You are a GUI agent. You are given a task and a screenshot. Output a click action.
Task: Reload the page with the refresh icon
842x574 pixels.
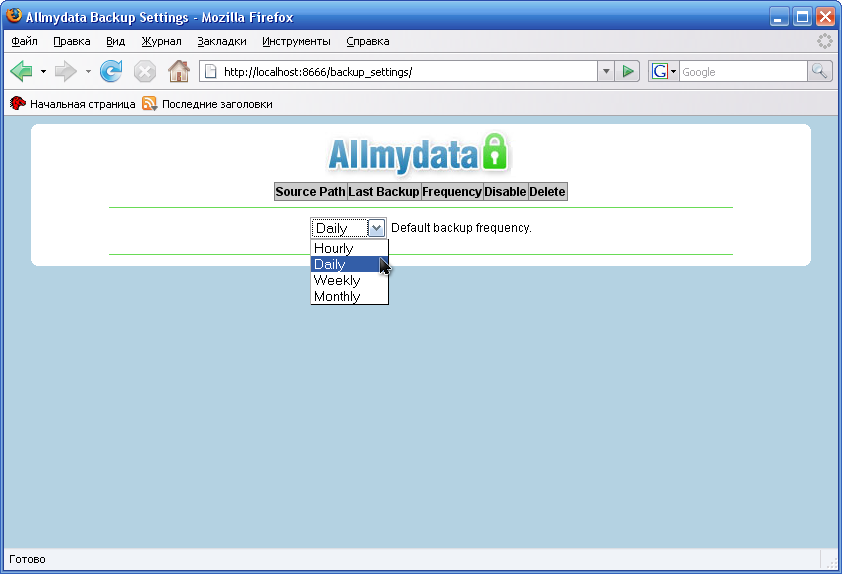(x=111, y=71)
